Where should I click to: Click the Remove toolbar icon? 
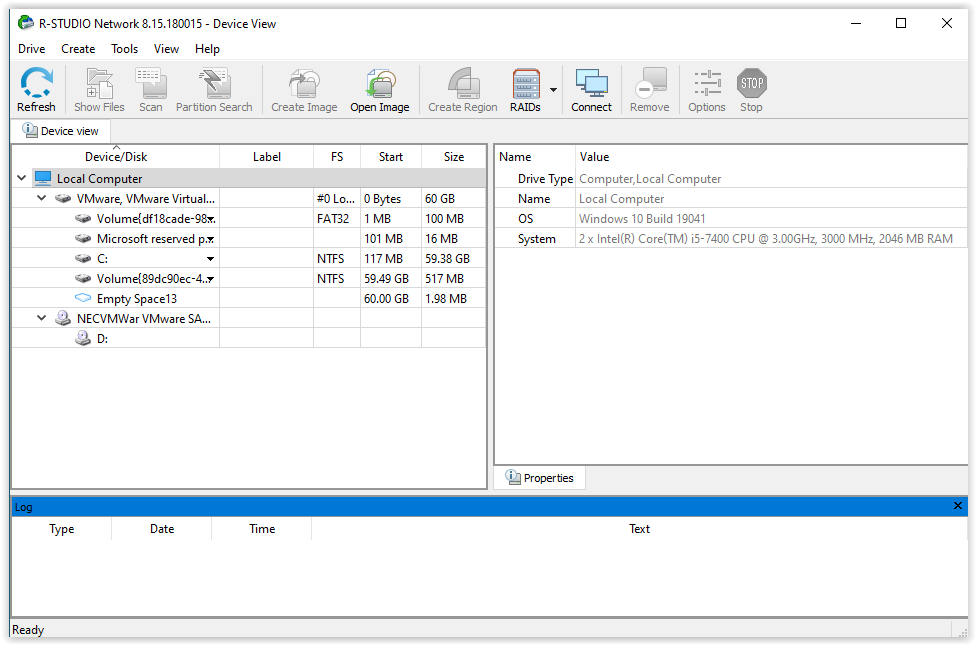click(650, 83)
